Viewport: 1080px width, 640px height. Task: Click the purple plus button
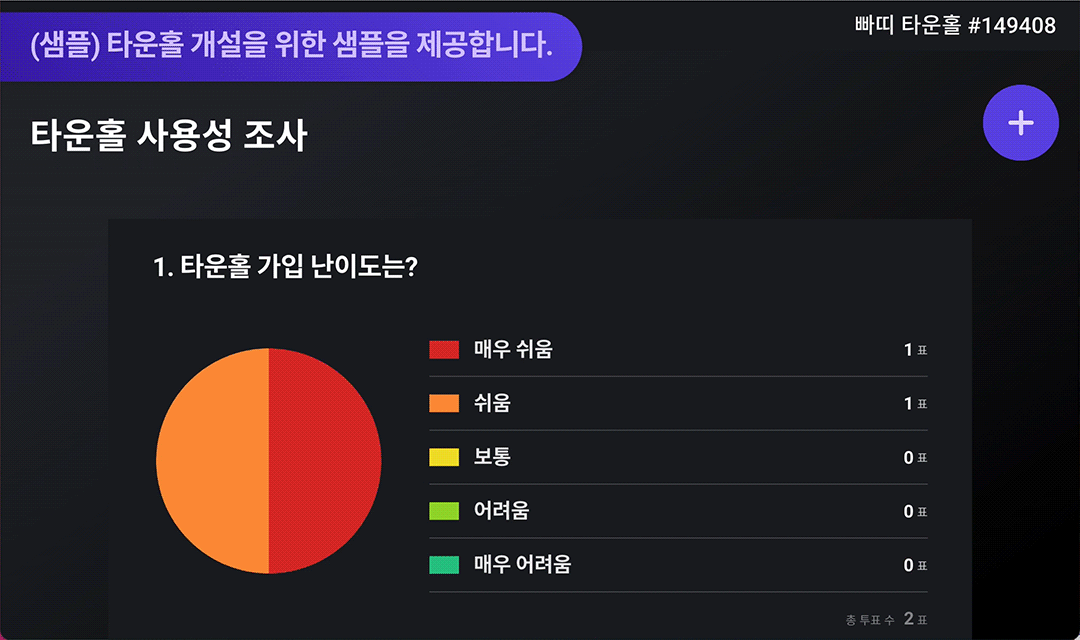pos(1020,123)
